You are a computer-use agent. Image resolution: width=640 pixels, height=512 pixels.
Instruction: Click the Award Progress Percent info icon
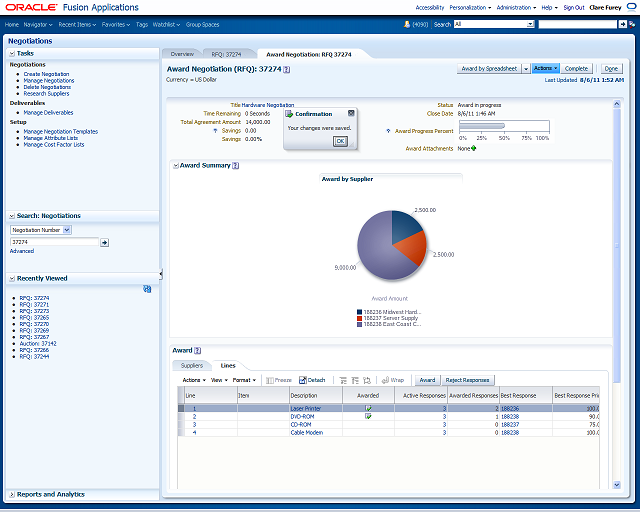pos(388,131)
